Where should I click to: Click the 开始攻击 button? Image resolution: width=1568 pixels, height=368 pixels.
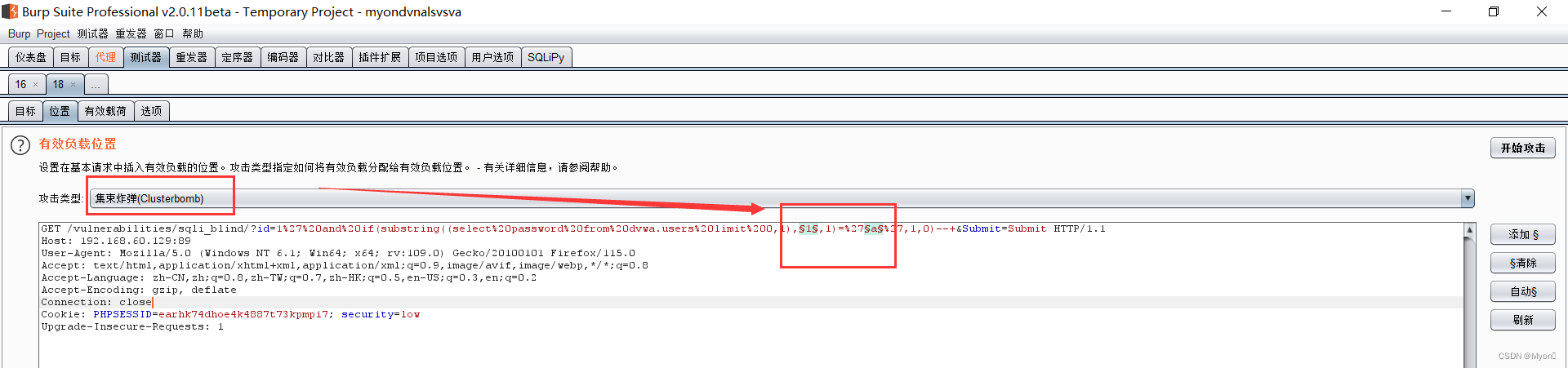click(1522, 148)
